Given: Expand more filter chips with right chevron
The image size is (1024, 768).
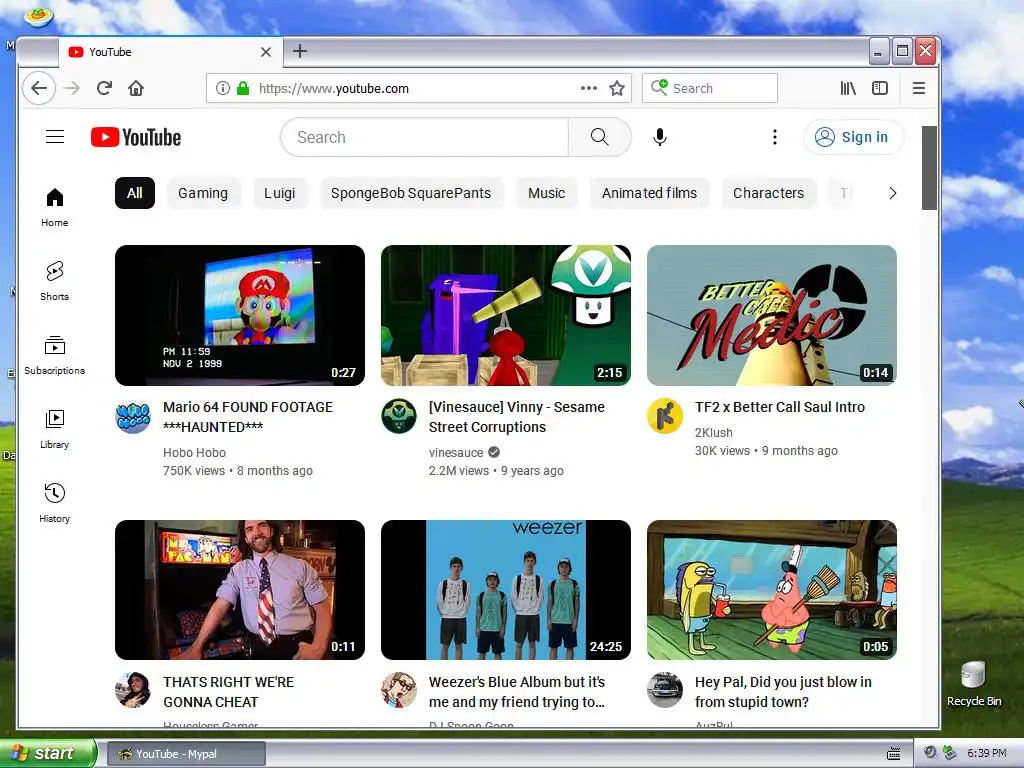Looking at the screenshot, I should point(893,193).
